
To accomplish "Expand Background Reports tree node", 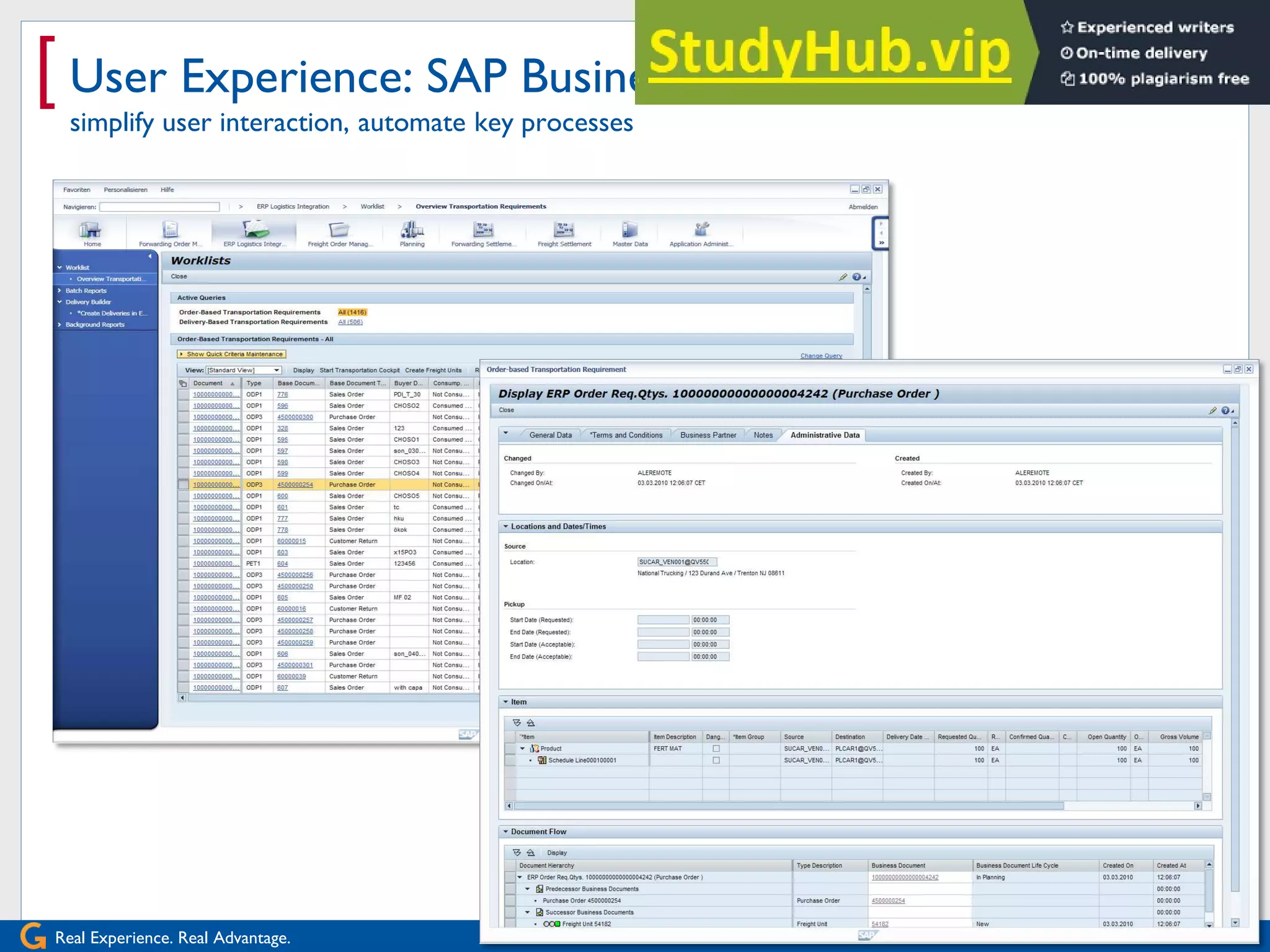I will [x=60, y=325].
